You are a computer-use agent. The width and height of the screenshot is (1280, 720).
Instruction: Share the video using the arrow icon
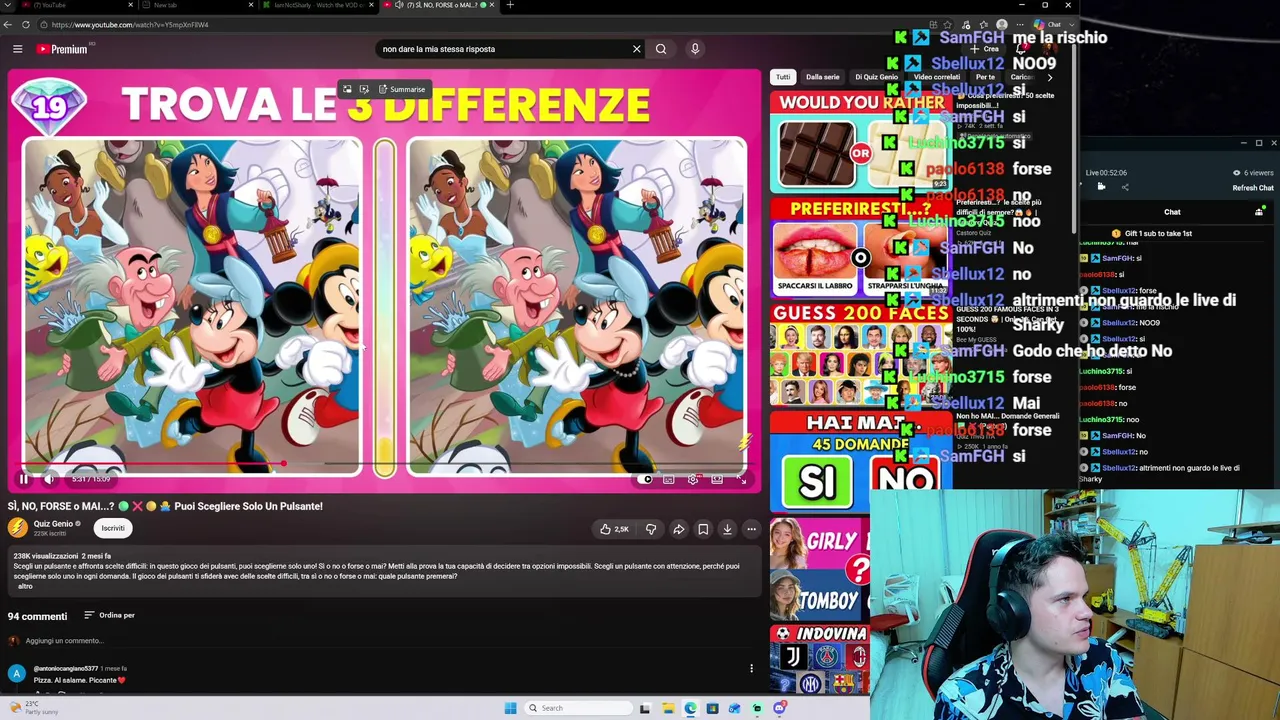point(678,529)
